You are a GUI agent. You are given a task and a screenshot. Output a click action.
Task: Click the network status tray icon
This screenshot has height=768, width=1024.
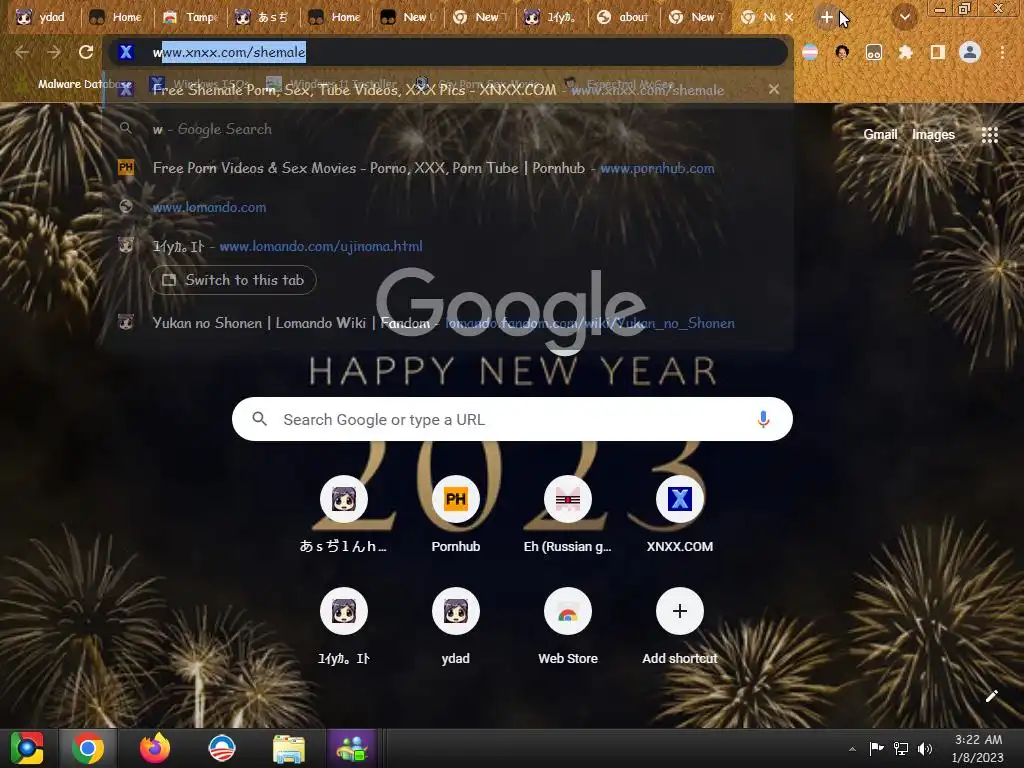tap(901, 749)
